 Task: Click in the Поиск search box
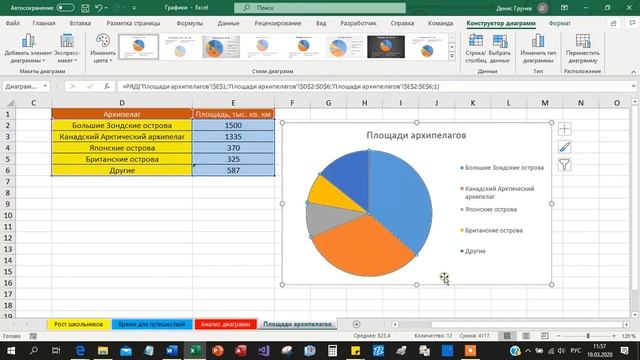coord(320,8)
